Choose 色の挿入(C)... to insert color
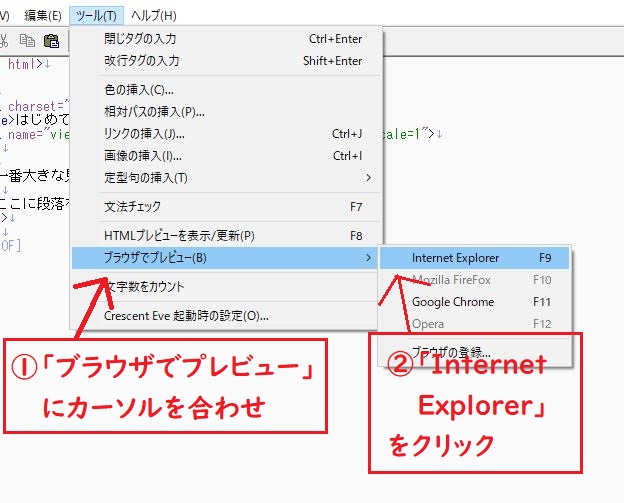 point(146,89)
